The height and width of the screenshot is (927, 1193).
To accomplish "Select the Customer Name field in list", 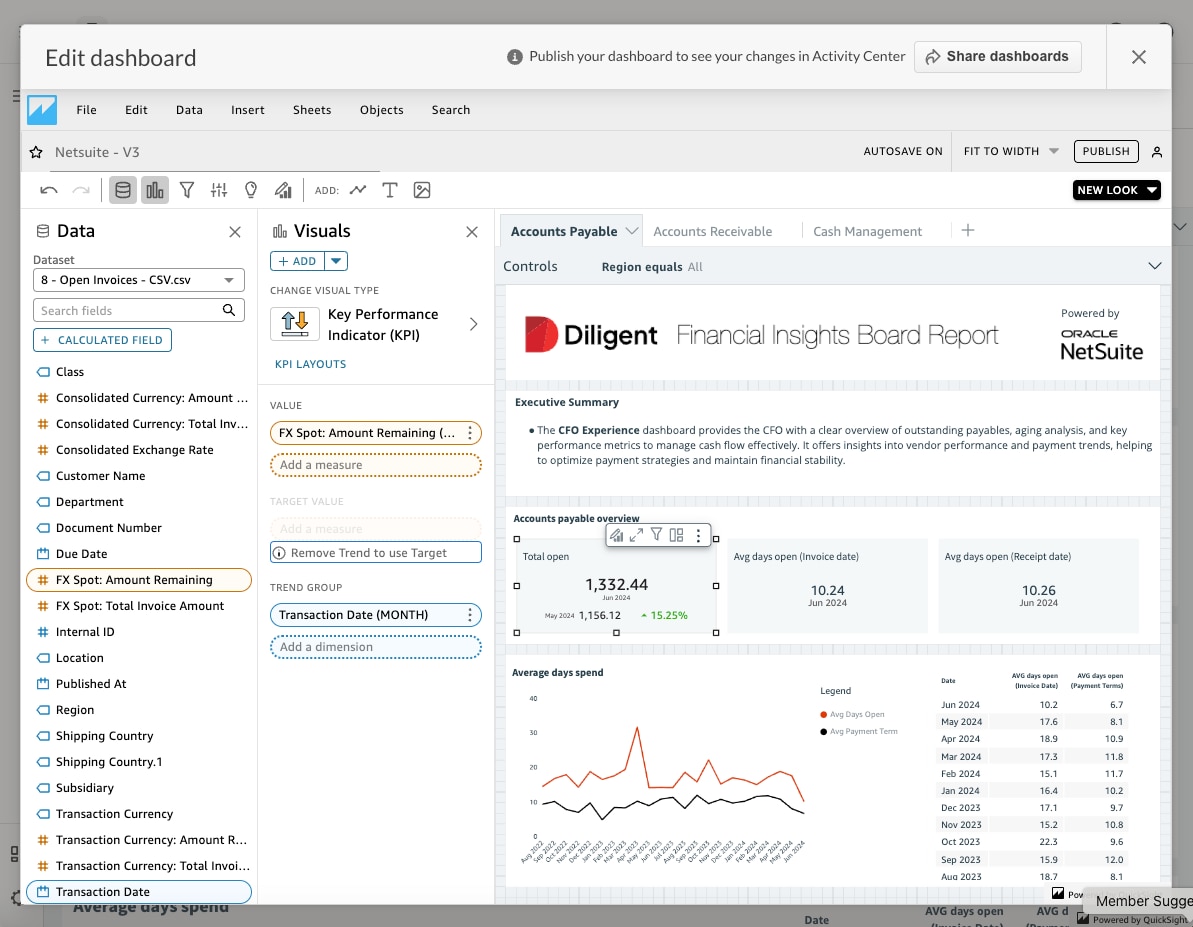I will tap(100, 476).
